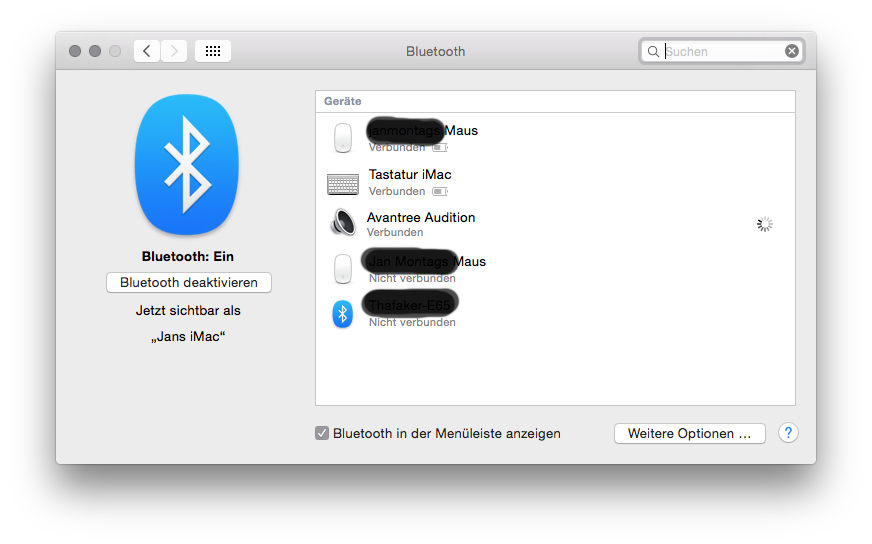The image size is (872, 544).
Task: Click the back navigation arrow
Action: coord(147,51)
